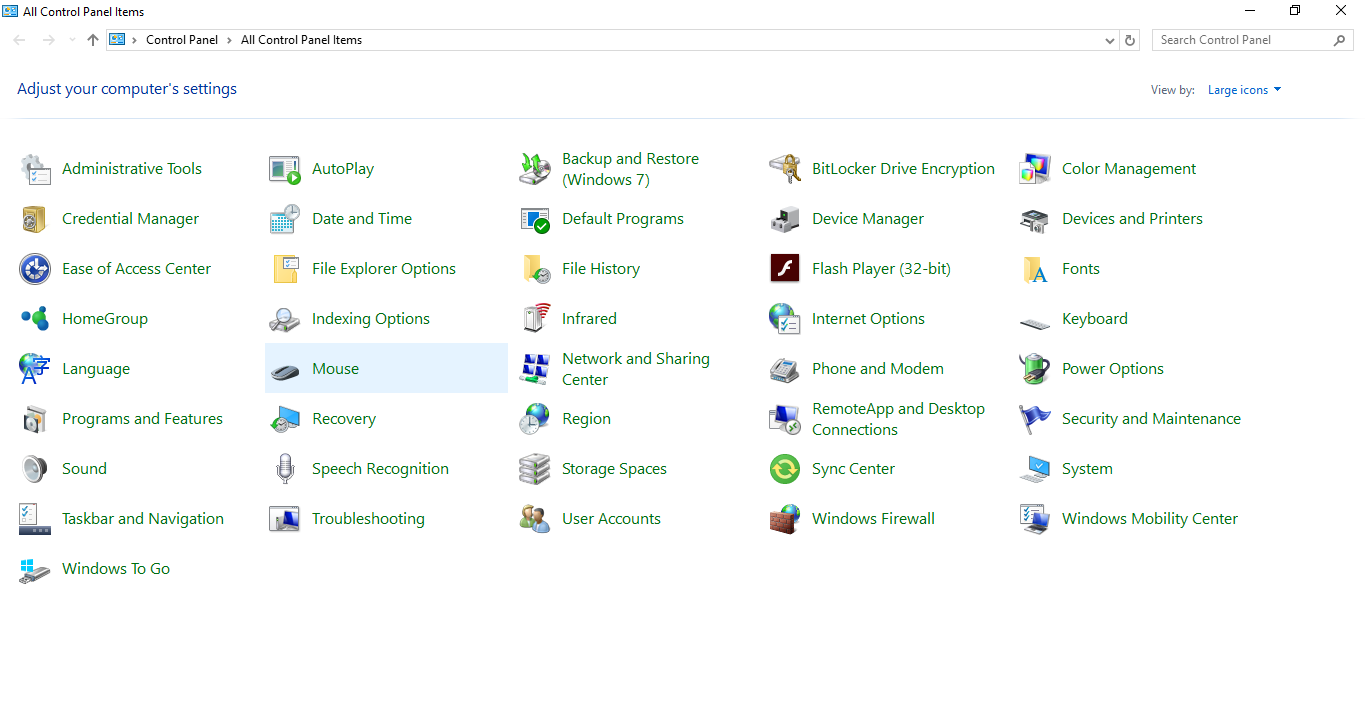Click the search magnifier icon

click(x=1340, y=40)
